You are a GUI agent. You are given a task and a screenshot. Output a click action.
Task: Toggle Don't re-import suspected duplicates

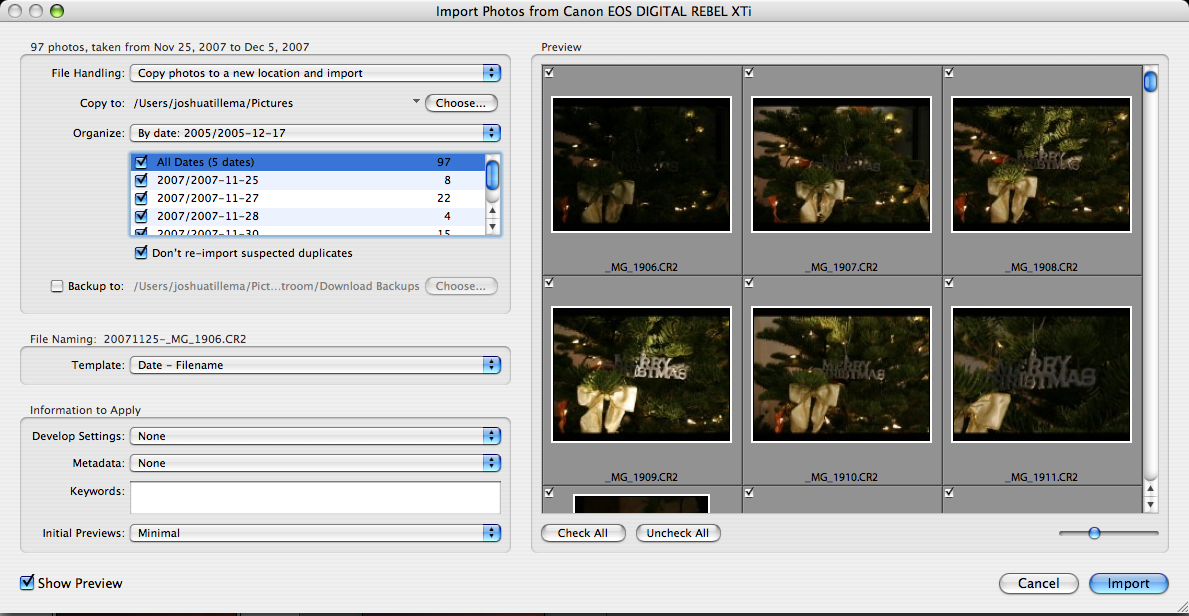pos(140,253)
